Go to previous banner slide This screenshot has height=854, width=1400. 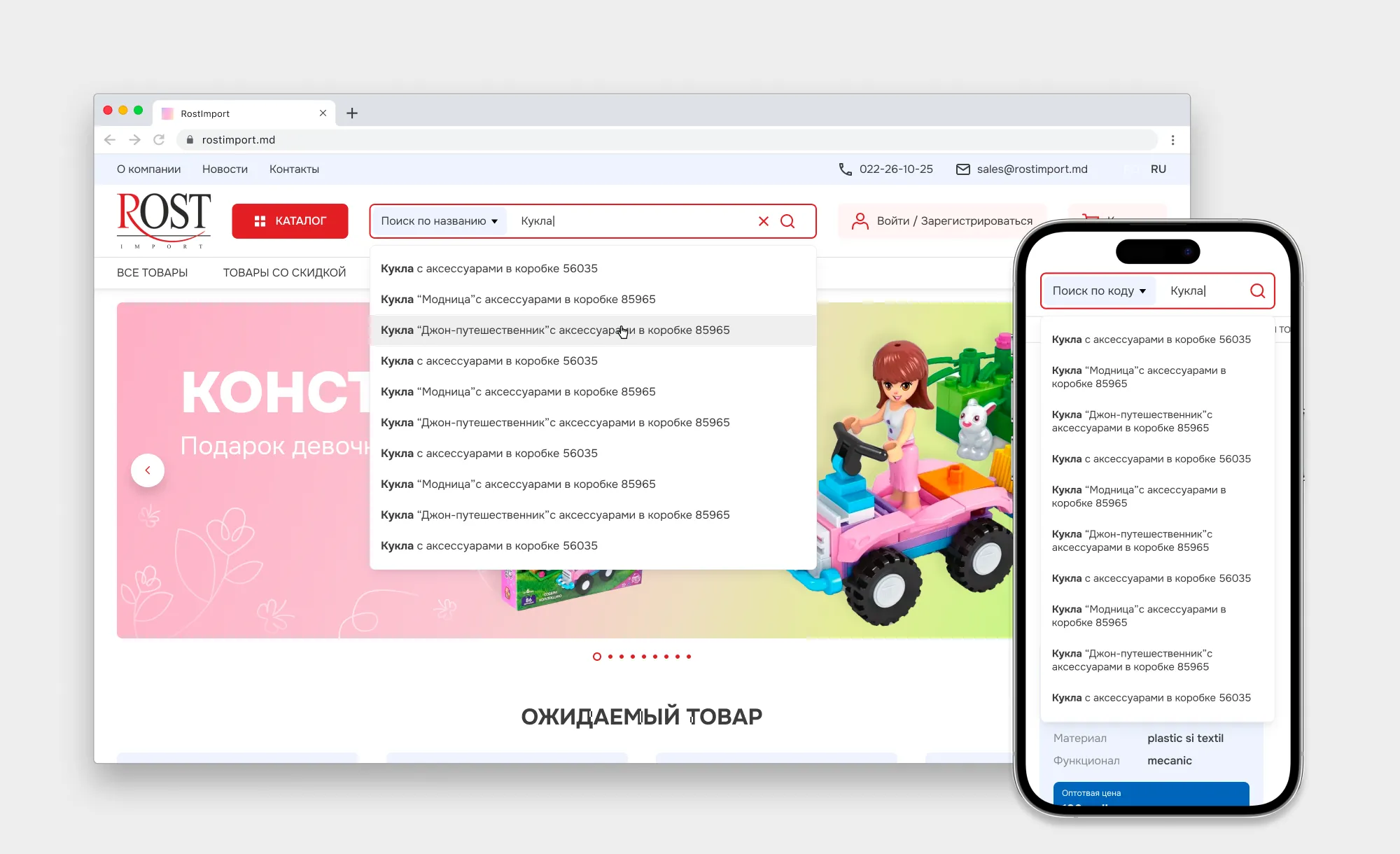(148, 470)
